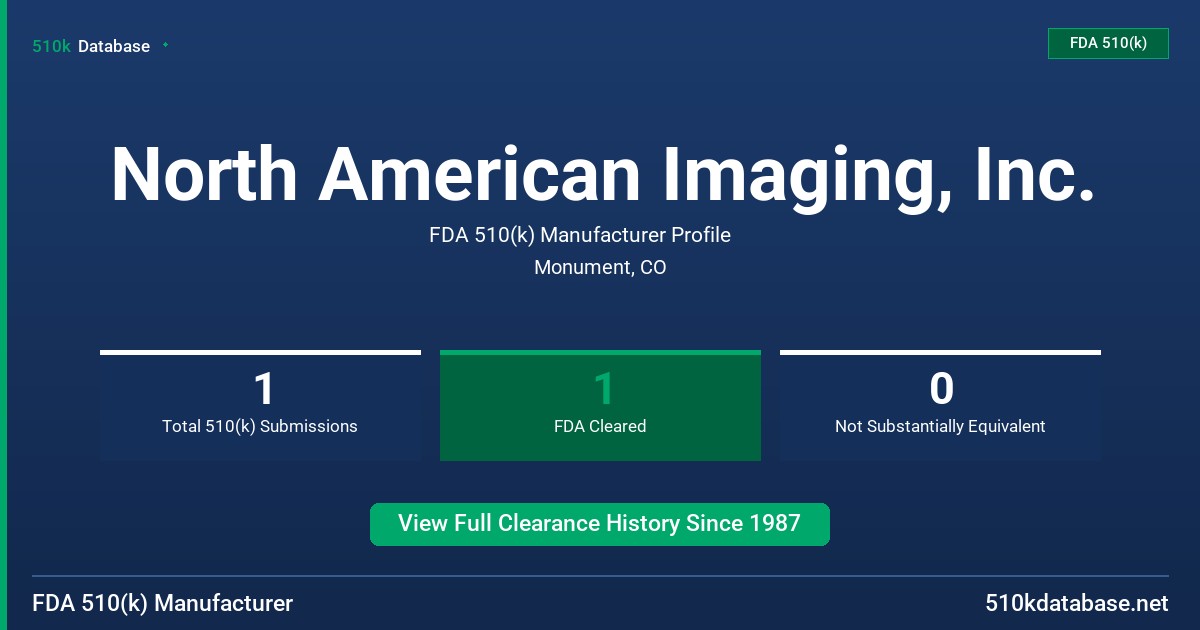The height and width of the screenshot is (630, 1200).
Task: Click the North American Imaging, Inc. heading
Action: tap(603, 175)
